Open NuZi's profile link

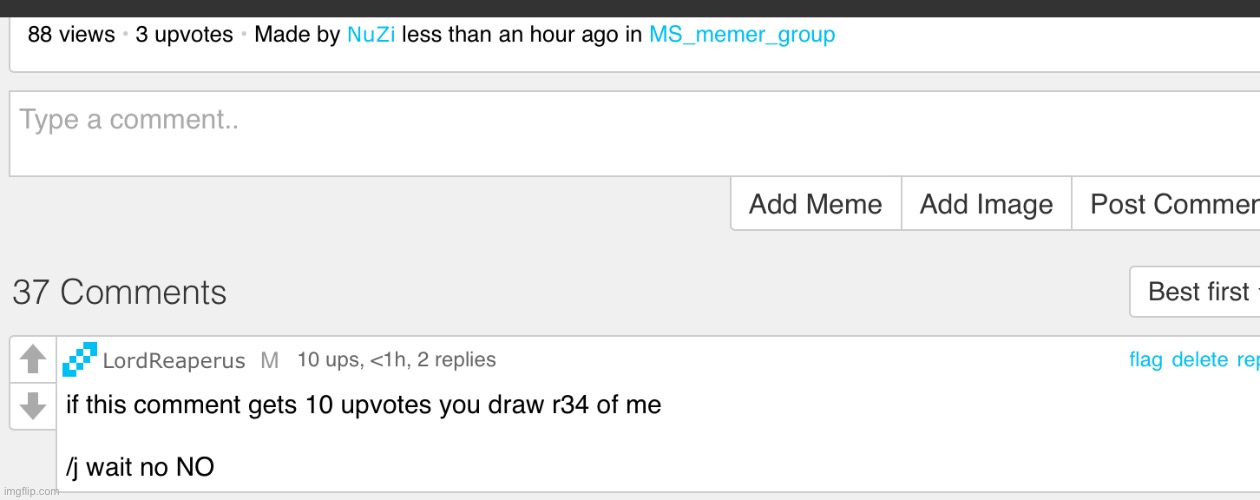click(371, 34)
